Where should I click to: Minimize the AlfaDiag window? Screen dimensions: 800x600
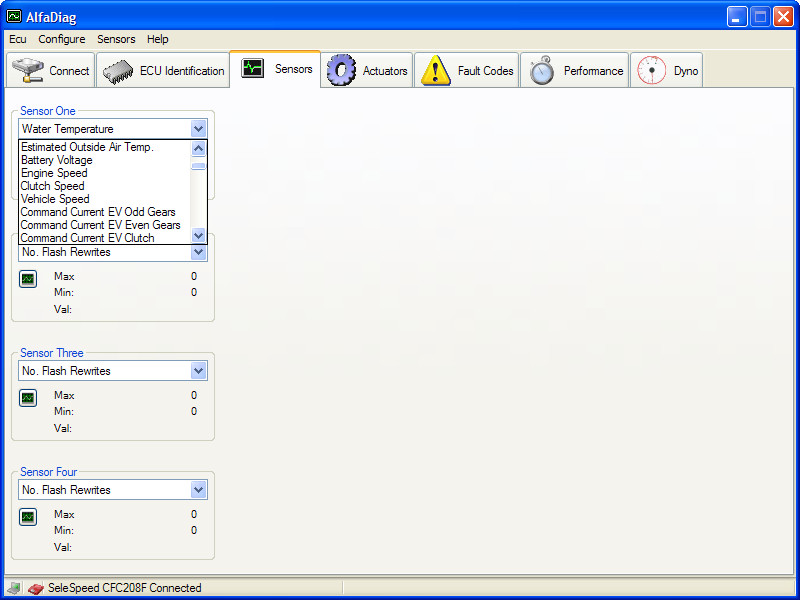point(736,17)
